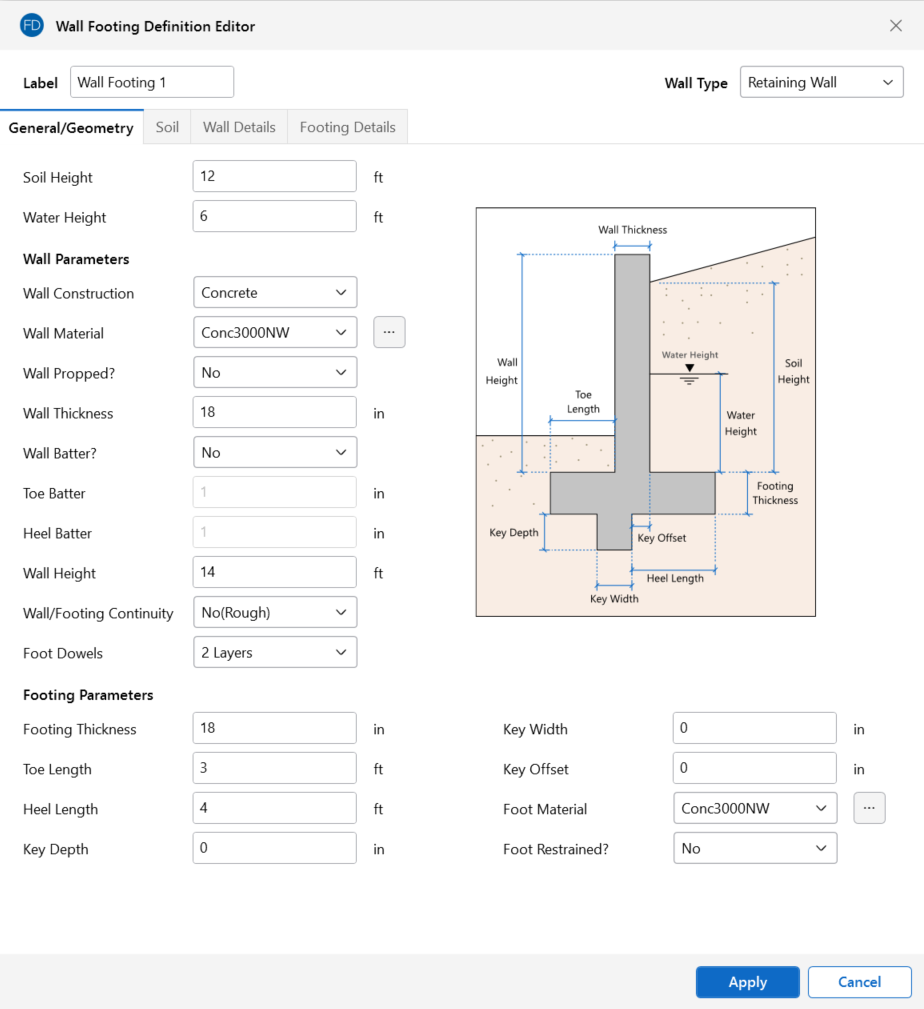This screenshot has height=1009, width=924.
Task: Switch to the Soil tab
Action: [x=167, y=127]
